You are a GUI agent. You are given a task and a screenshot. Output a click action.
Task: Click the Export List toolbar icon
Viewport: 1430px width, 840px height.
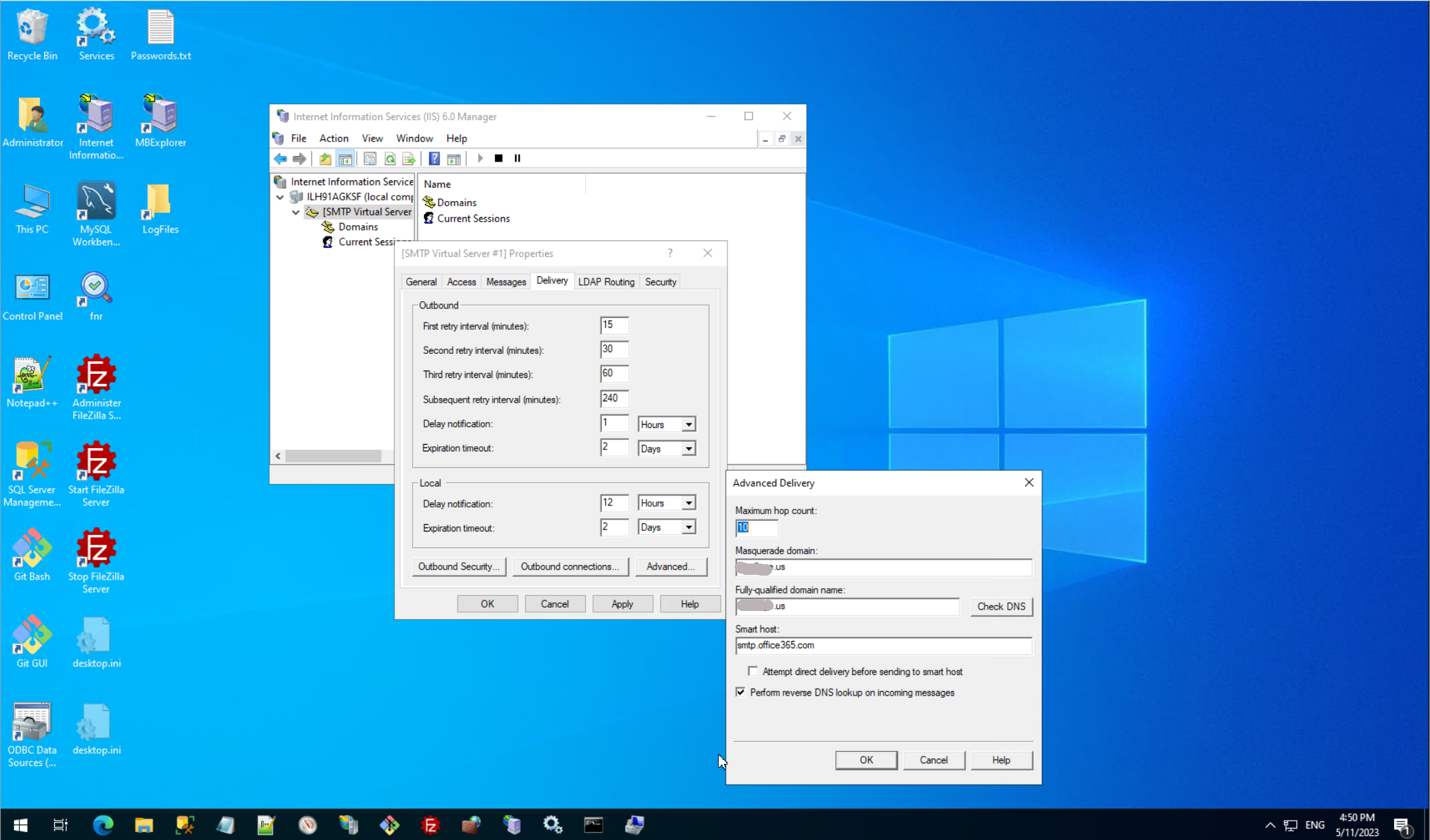pyautogui.click(x=409, y=158)
